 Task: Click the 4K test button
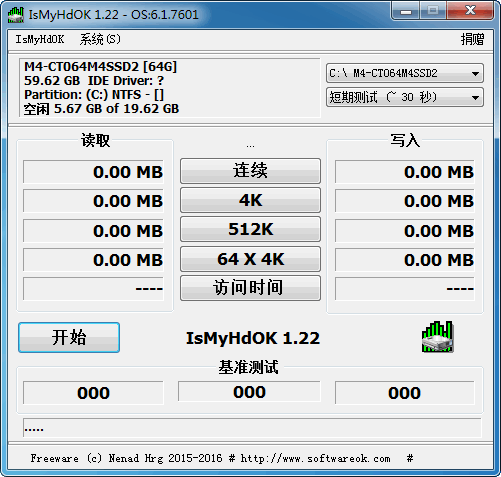(250, 200)
